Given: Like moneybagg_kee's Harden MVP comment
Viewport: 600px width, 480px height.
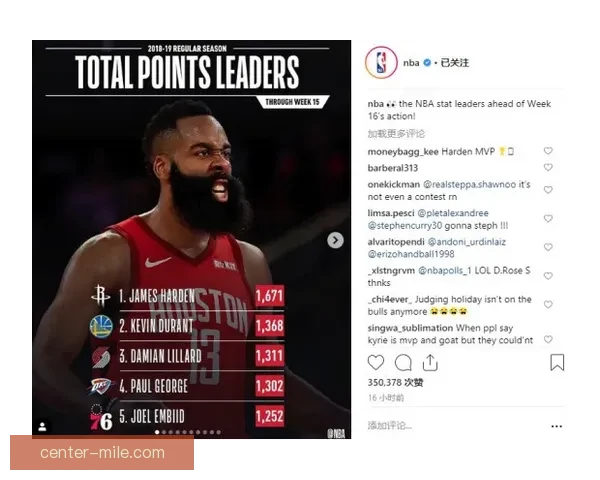Looking at the screenshot, I should point(548,151).
